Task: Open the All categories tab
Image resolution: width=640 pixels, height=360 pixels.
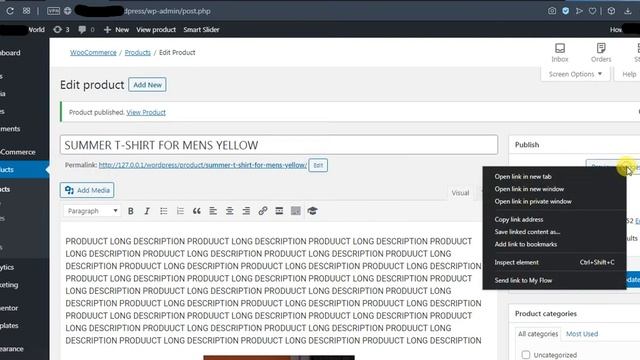Action: pyautogui.click(x=538, y=334)
